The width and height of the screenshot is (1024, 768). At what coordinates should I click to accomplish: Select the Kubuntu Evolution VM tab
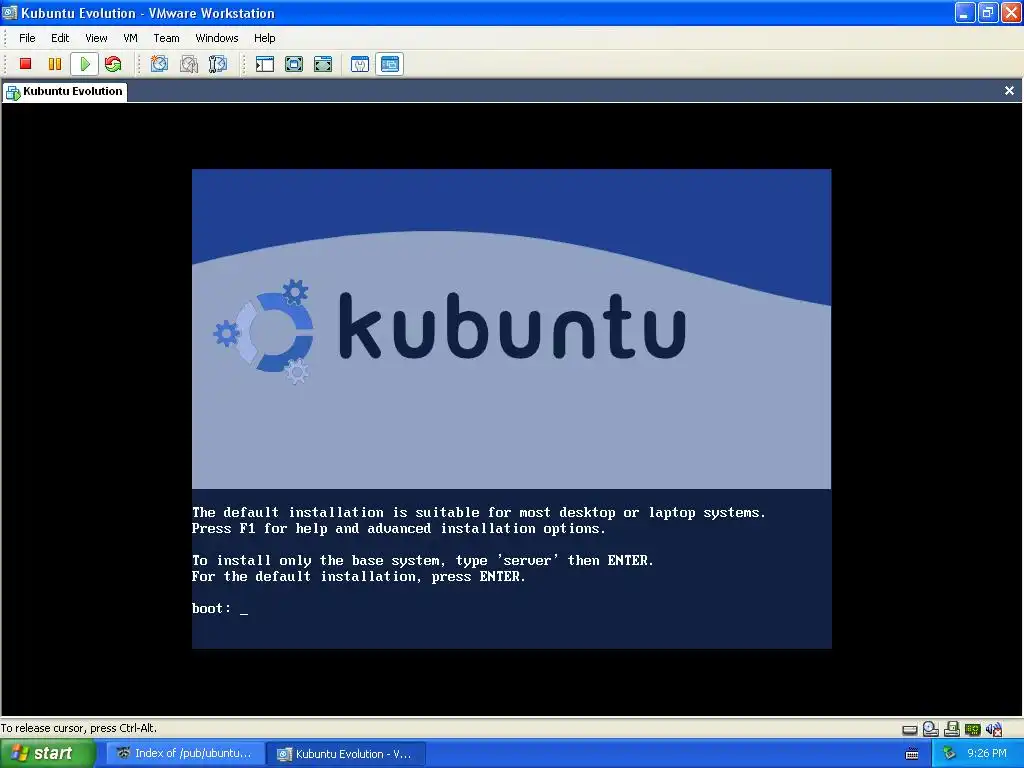65,91
